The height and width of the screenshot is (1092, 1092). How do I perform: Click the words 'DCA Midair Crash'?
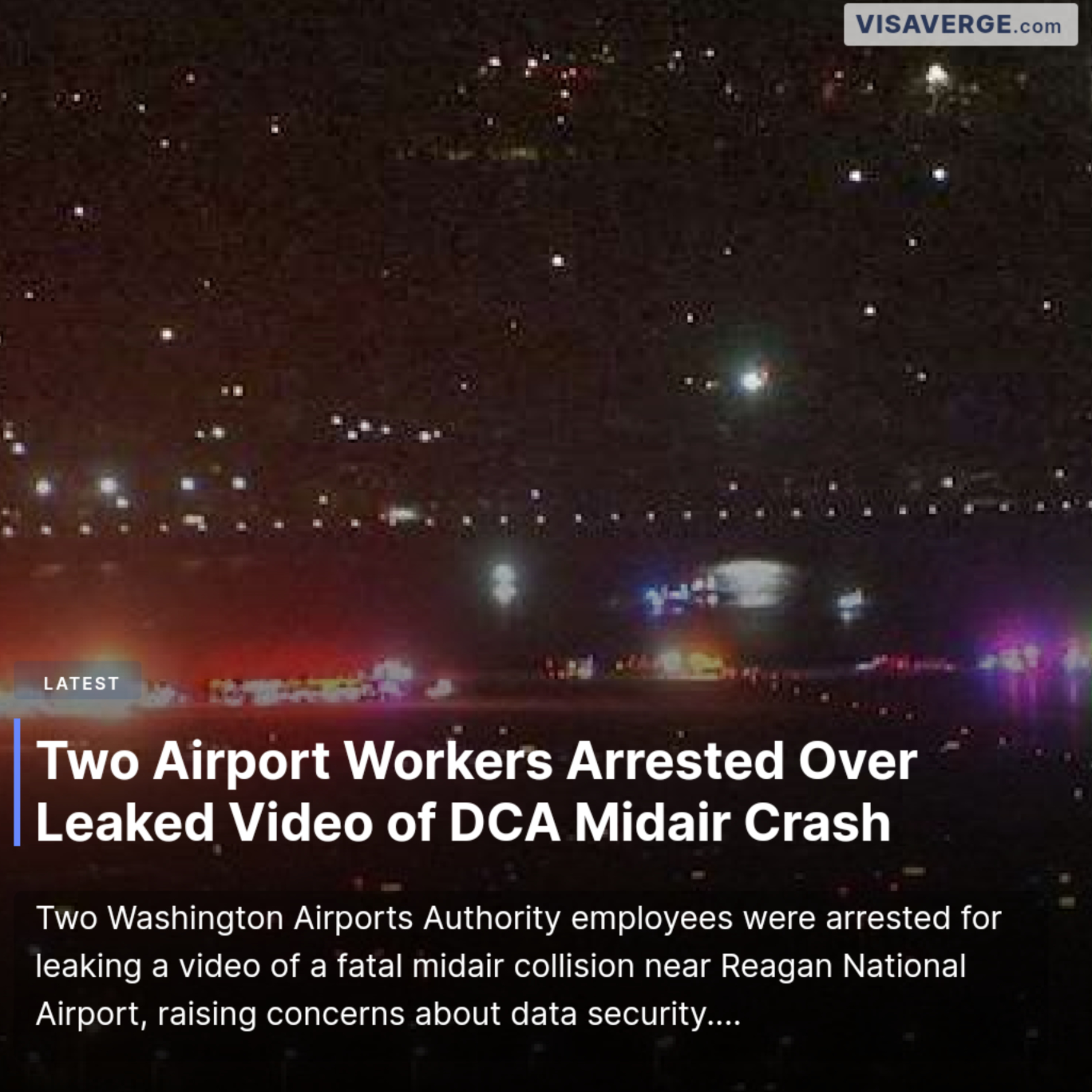670,822
